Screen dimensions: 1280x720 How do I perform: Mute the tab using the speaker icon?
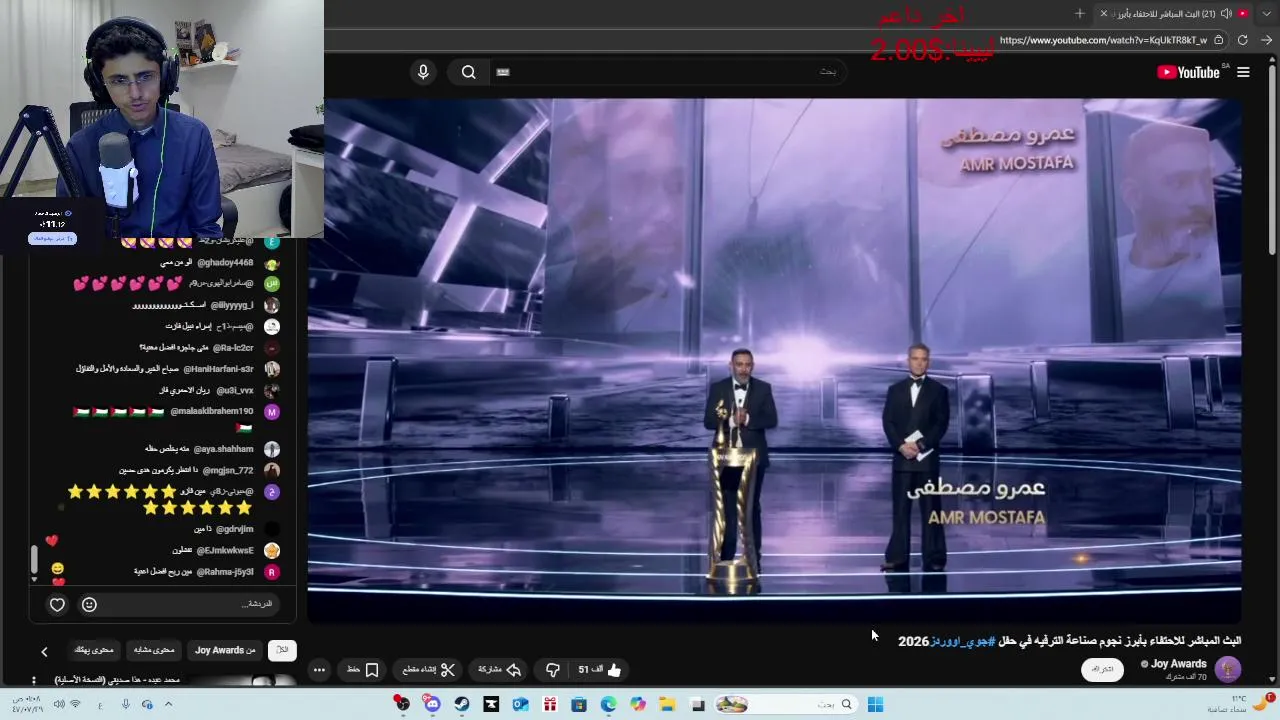click(x=1226, y=13)
